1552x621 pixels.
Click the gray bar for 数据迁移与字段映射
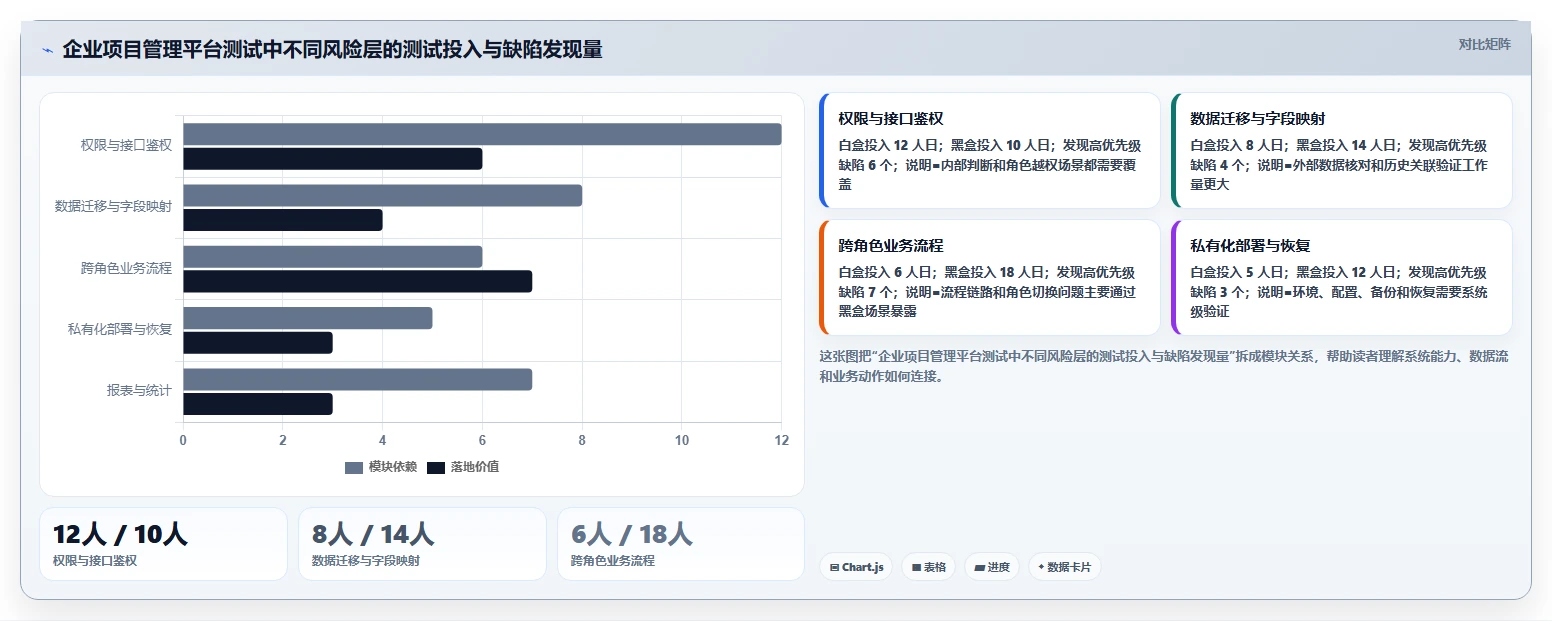point(382,195)
